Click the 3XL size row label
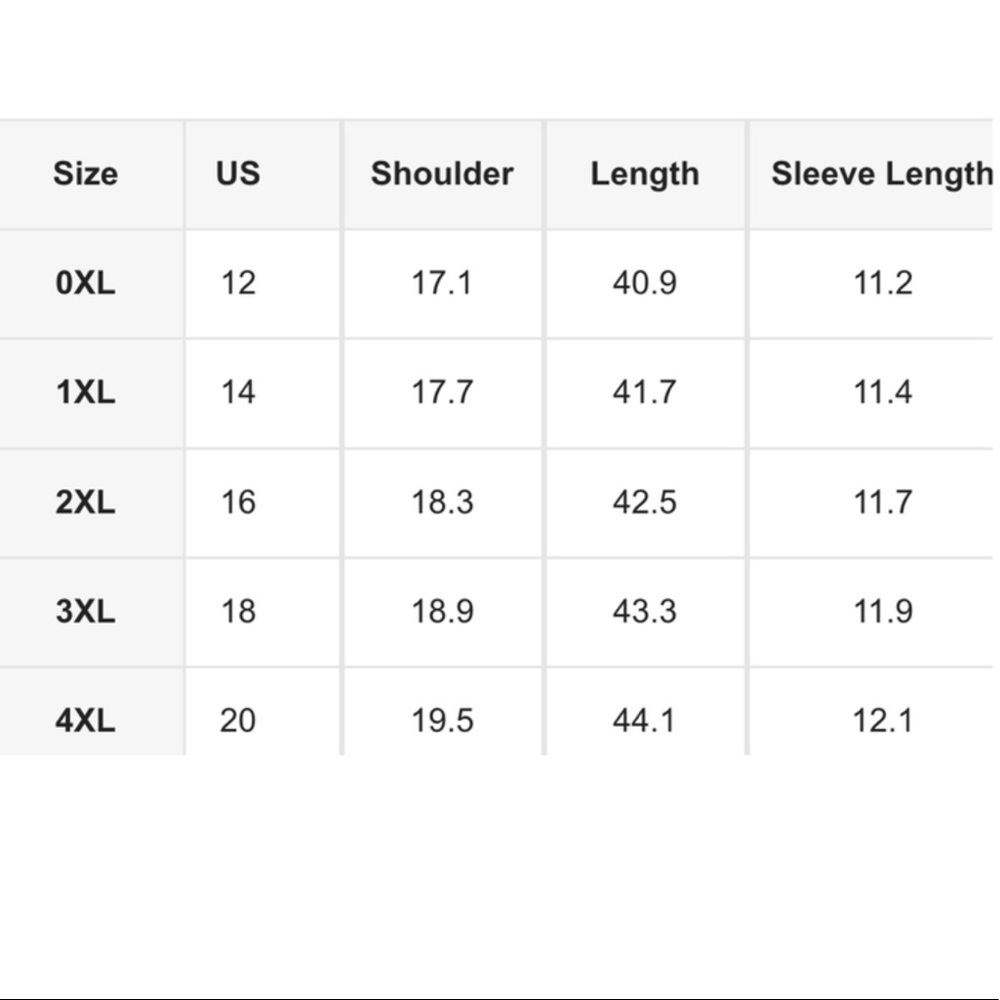This screenshot has height=1000, width=1000. pos(85,611)
